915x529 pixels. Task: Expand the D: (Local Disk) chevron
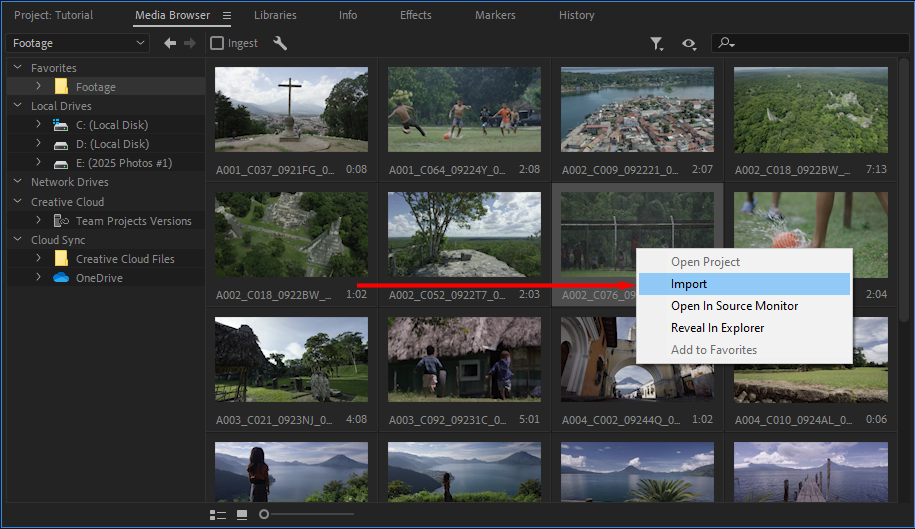pos(38,143)
